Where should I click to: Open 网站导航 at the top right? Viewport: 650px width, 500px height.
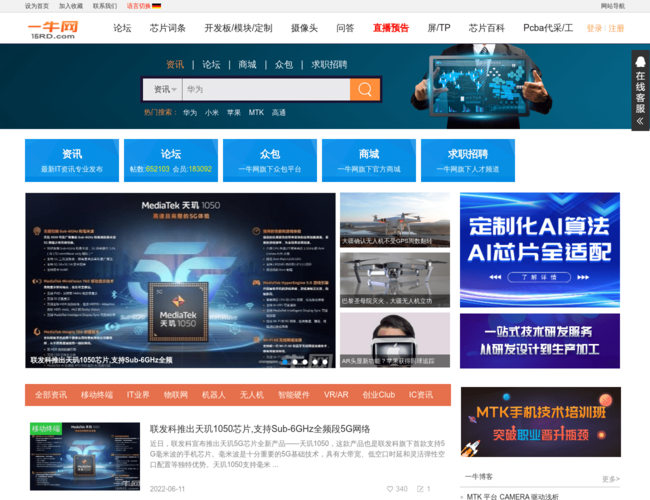coord(612,6)
